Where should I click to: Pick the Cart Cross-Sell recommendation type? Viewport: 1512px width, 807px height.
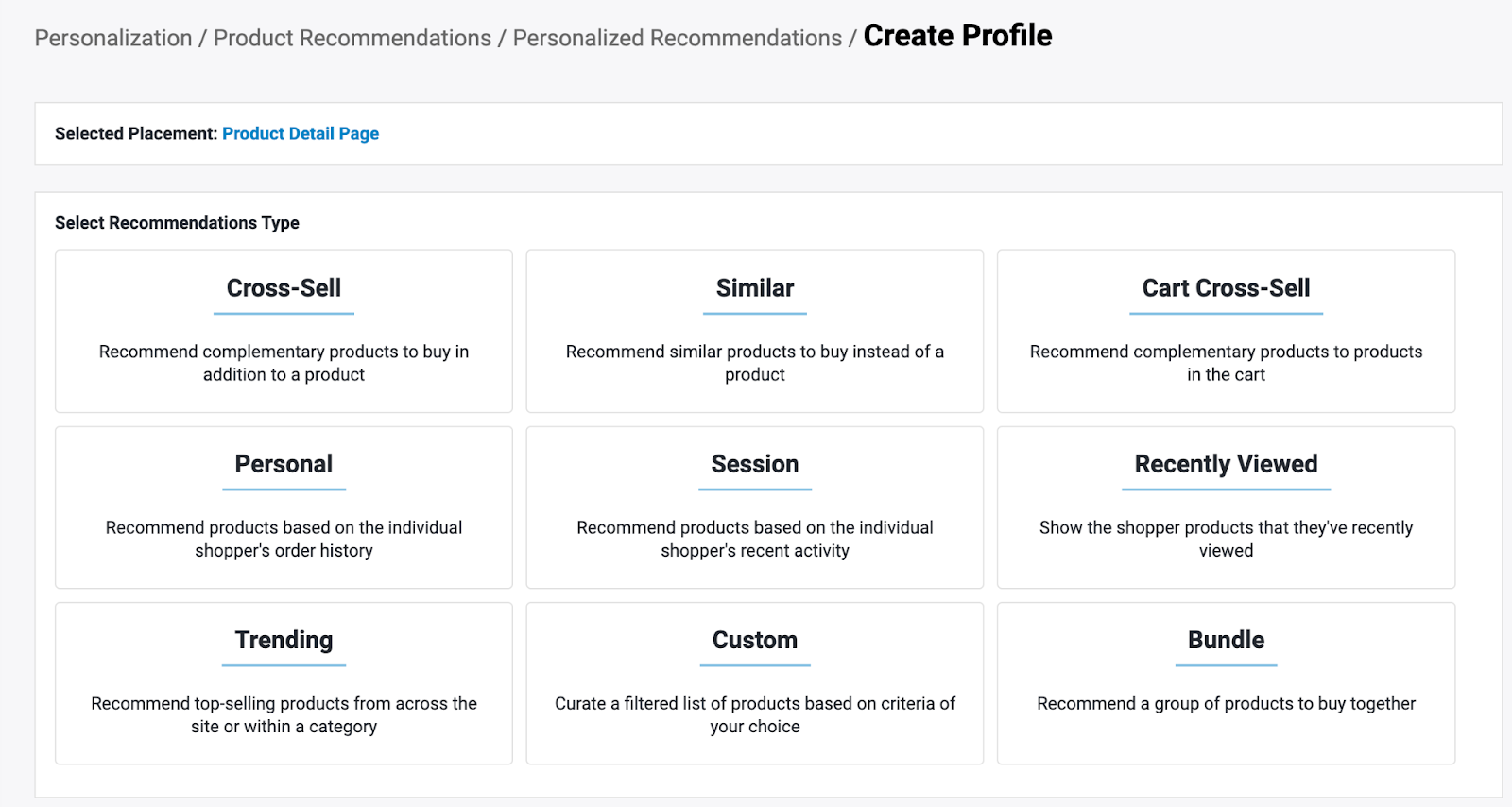tap(1226, 288)
